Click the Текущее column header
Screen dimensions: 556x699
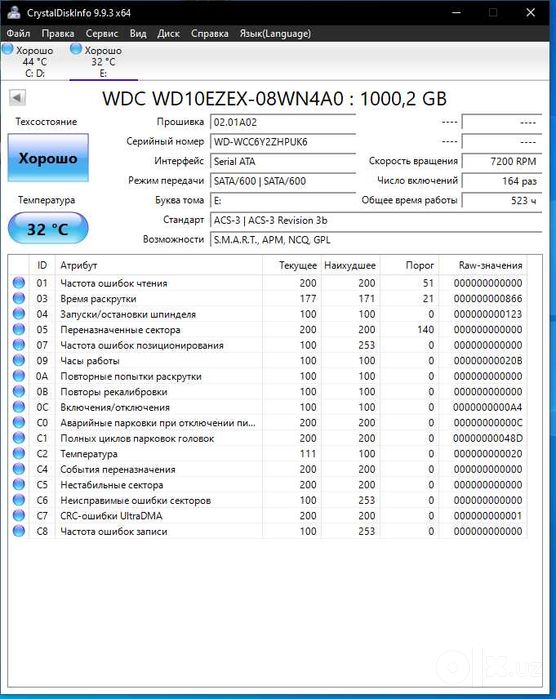[291, 265]
